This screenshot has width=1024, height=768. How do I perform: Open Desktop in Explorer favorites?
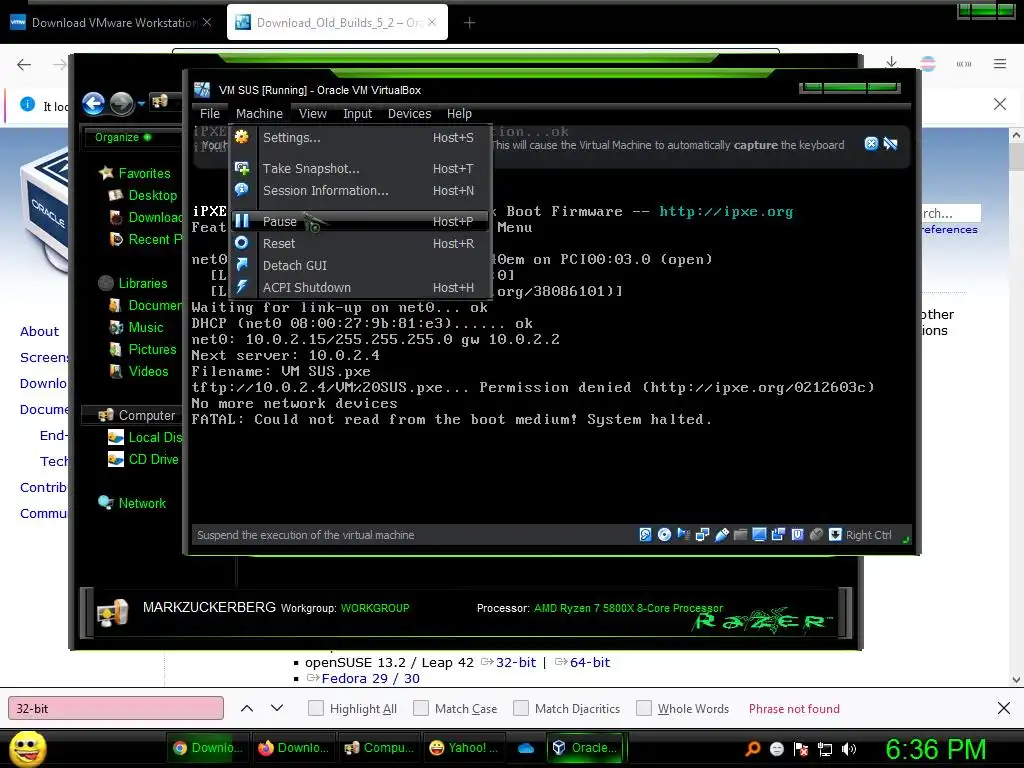[x=152, y=195]
